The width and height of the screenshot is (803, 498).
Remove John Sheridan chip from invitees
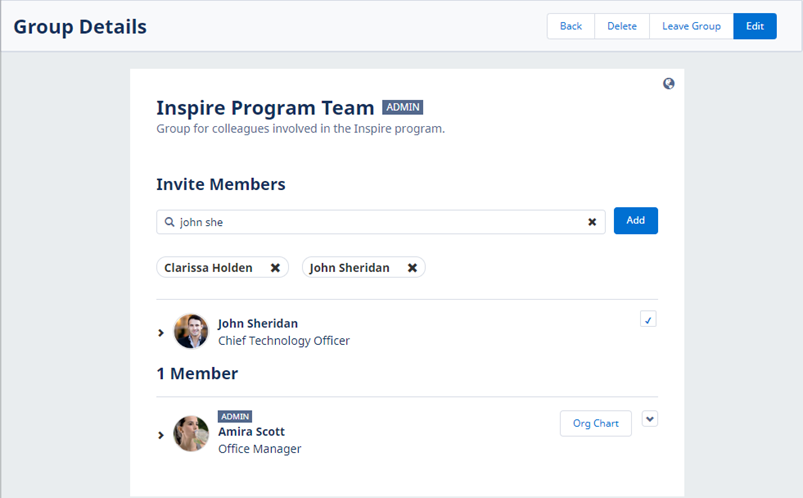(x=412, y=268)
